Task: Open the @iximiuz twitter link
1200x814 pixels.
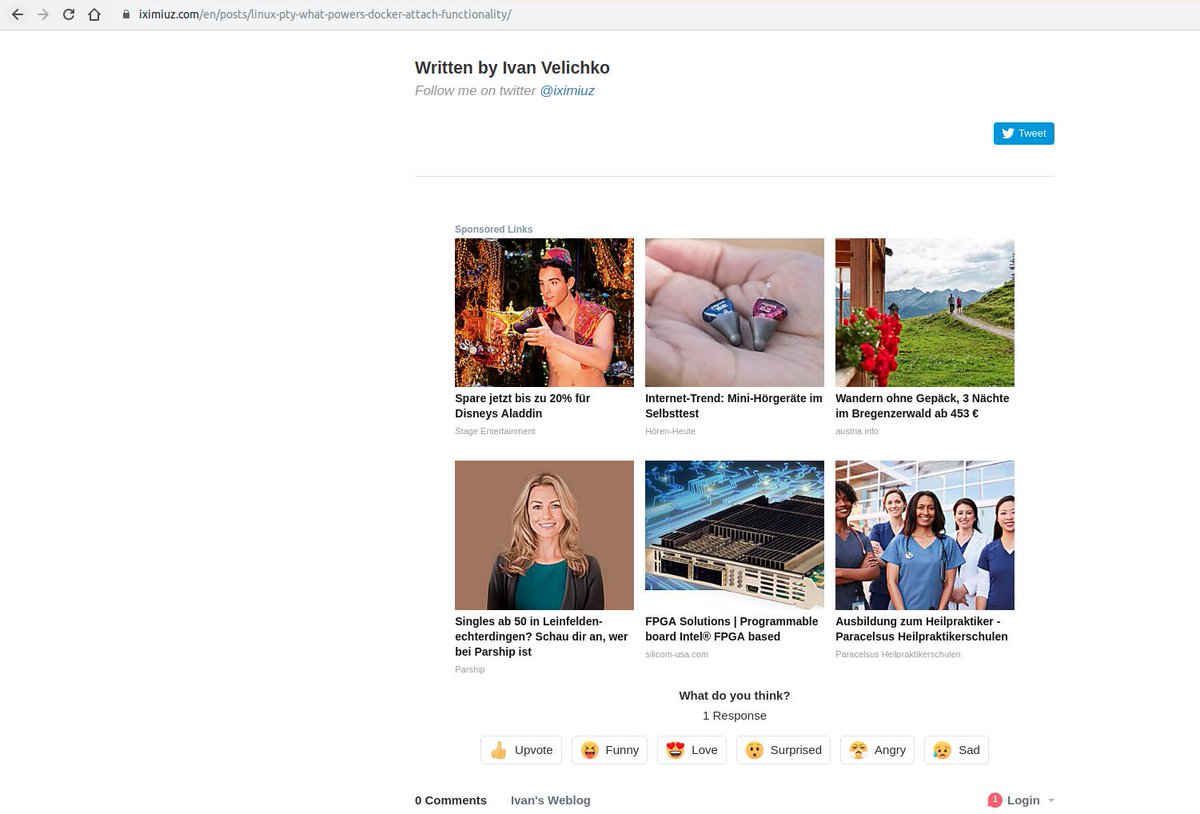Action: pos(567,91)
